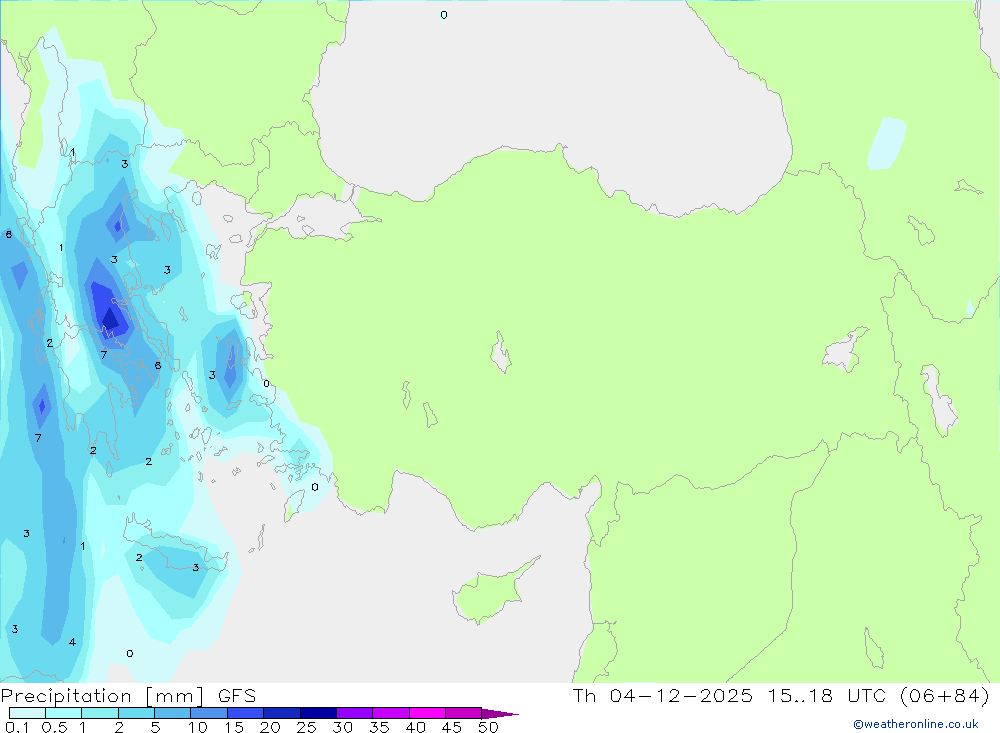Click the 1–2 mm legend color box
Viewport: 1000px width, 733px height.
100,713
